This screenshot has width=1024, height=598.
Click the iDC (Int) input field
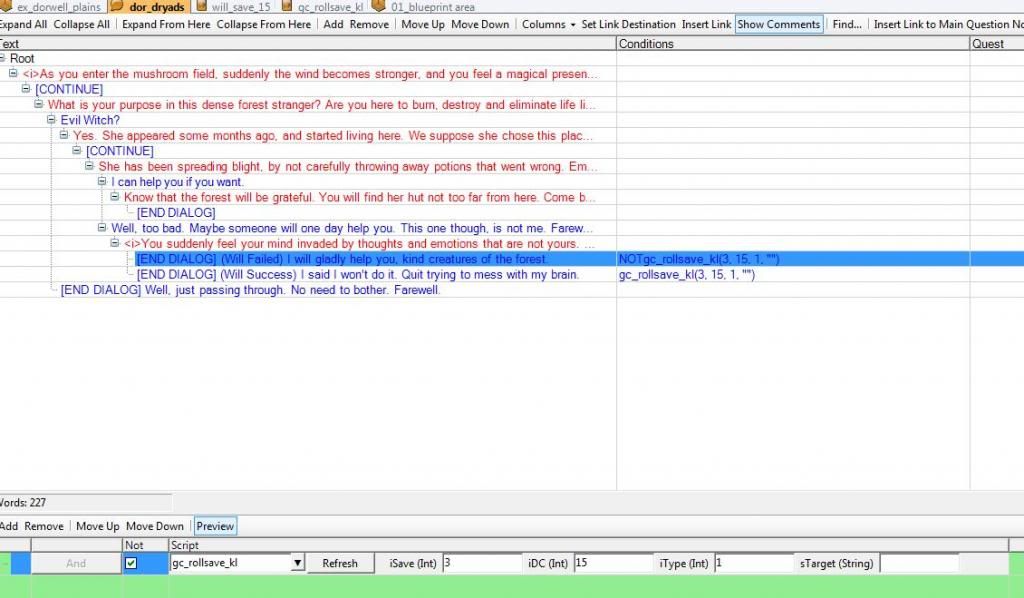click(612, 563)
